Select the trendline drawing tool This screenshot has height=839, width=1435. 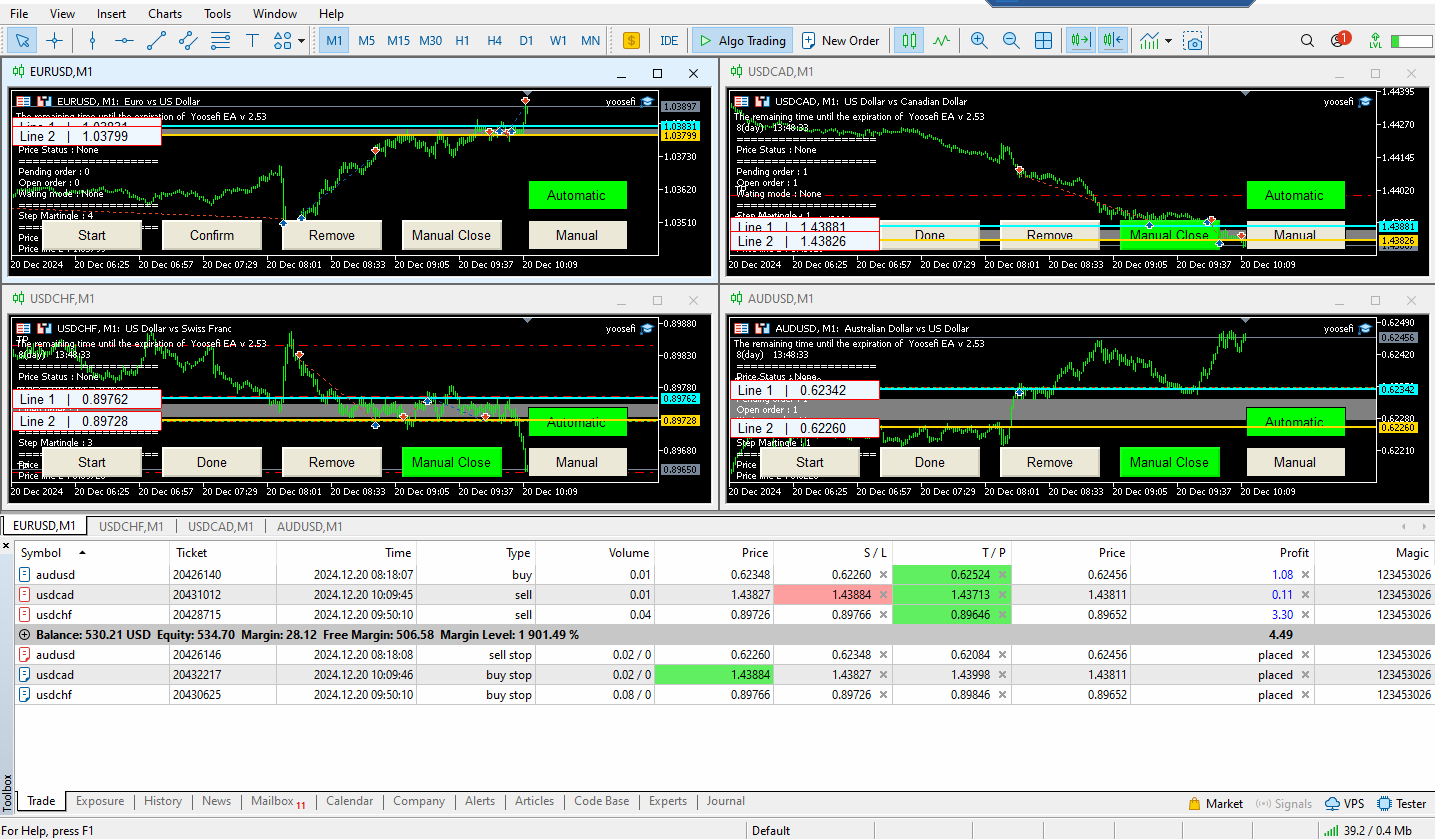click(156, 41)
